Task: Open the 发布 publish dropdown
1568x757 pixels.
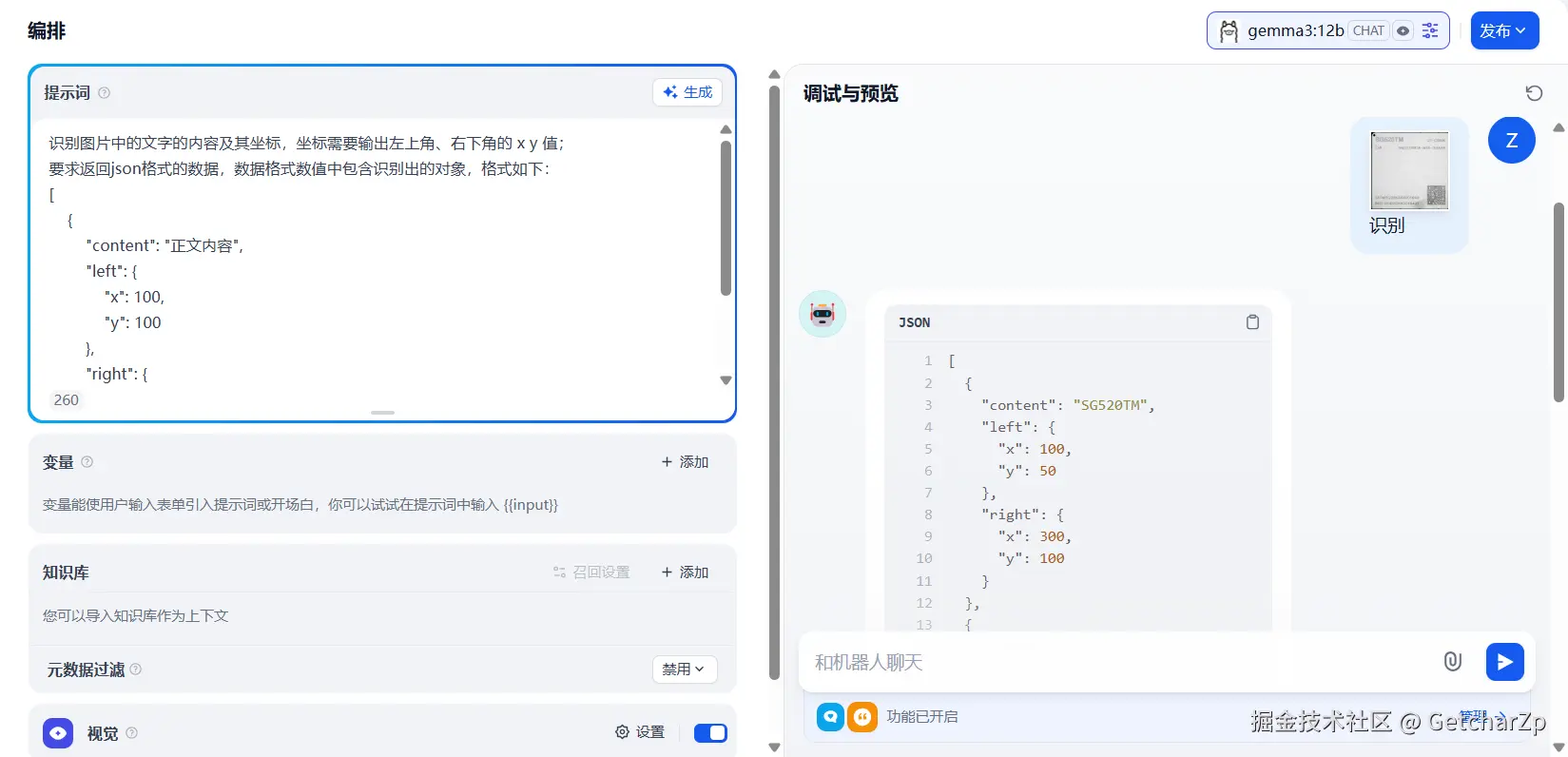Action: (x=1504, y=30)
